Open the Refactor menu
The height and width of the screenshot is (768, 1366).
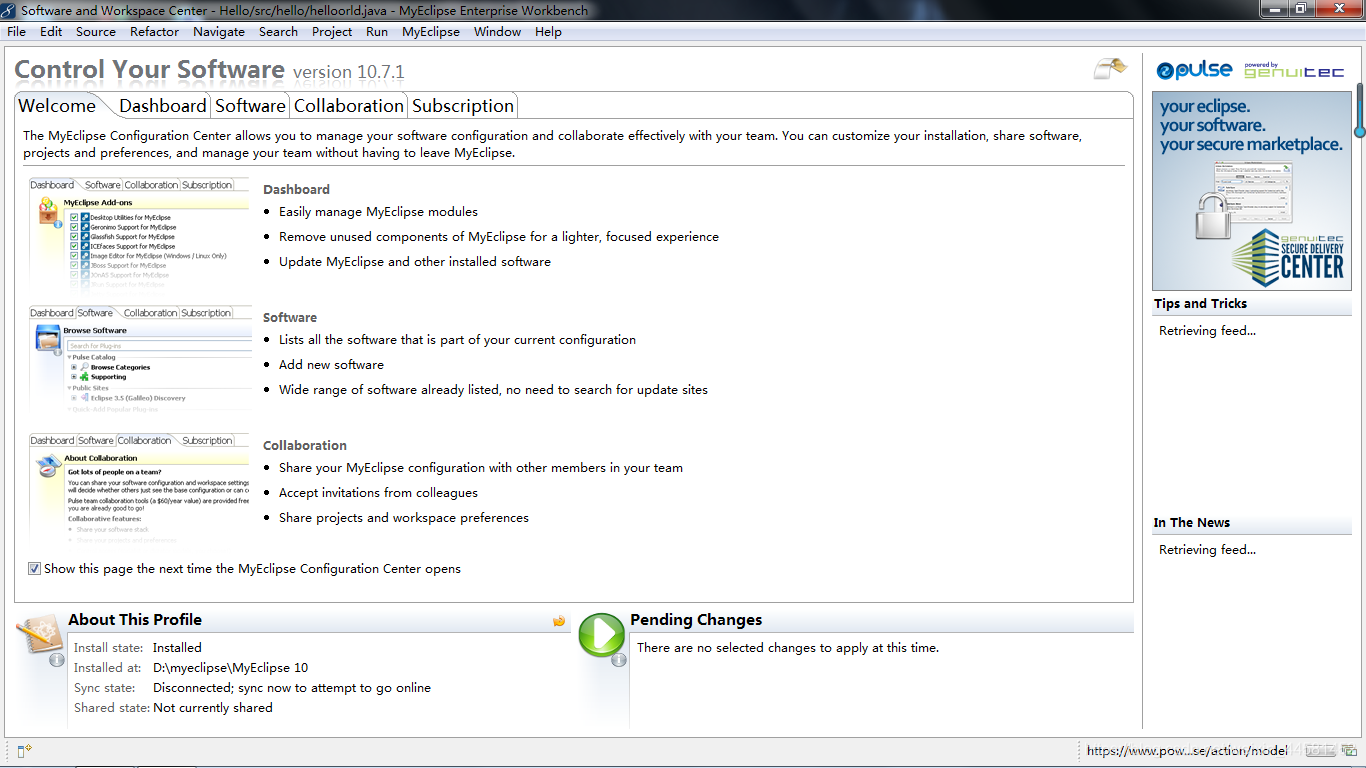click(x=154, y=31)
